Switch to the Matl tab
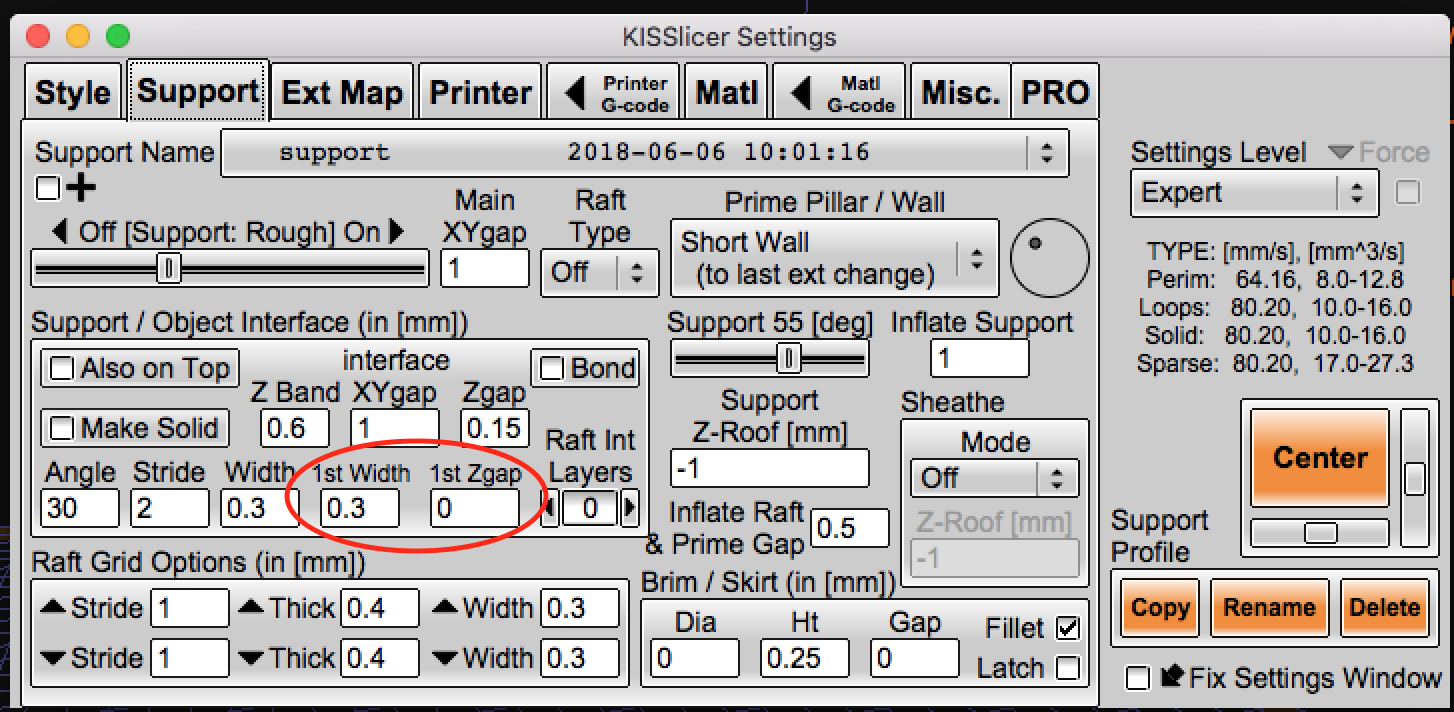The image size is (1454, 712). point(727,93)
